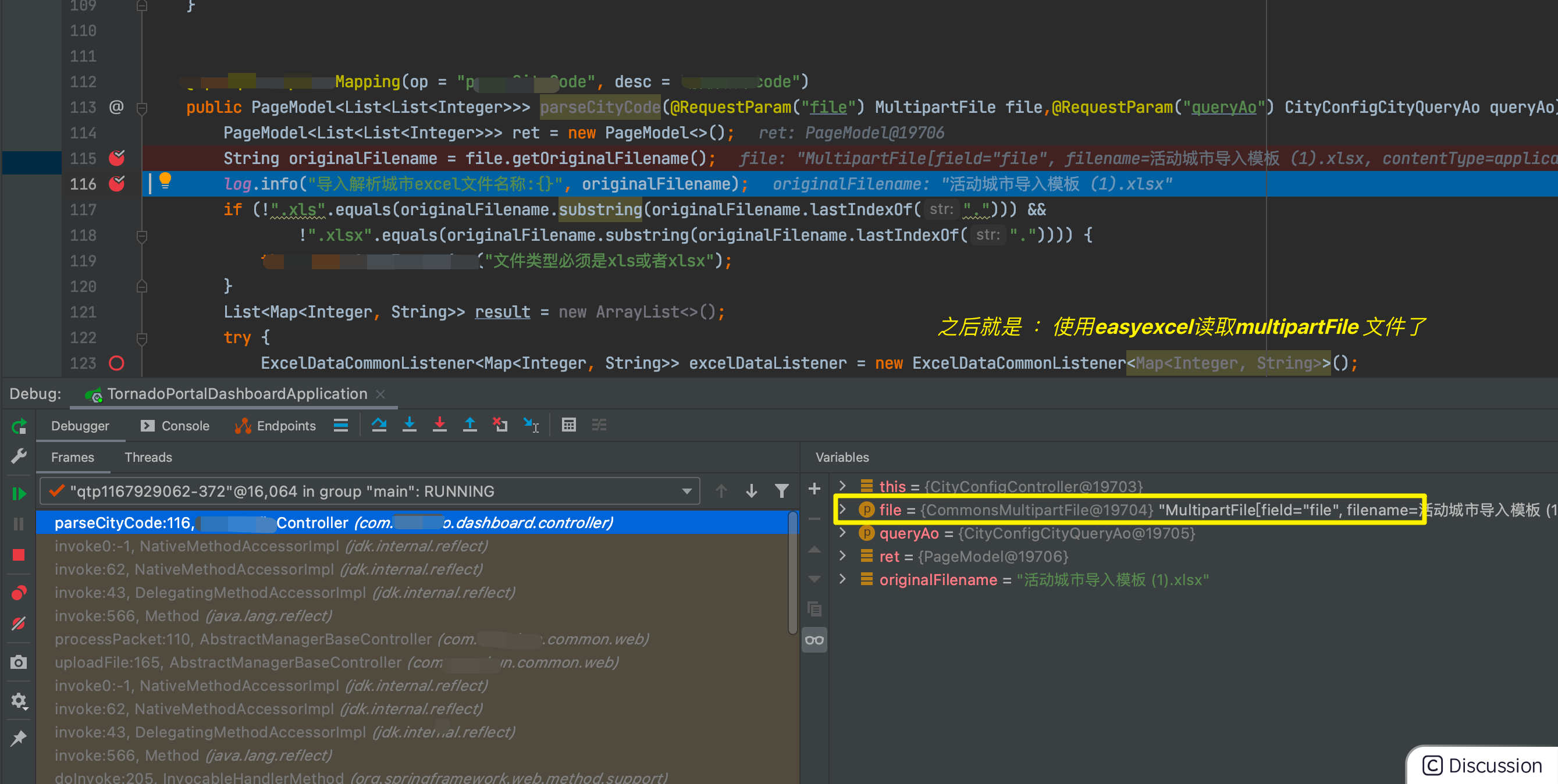
Task: Remove watch minus icon
Action: click(814, 519)
